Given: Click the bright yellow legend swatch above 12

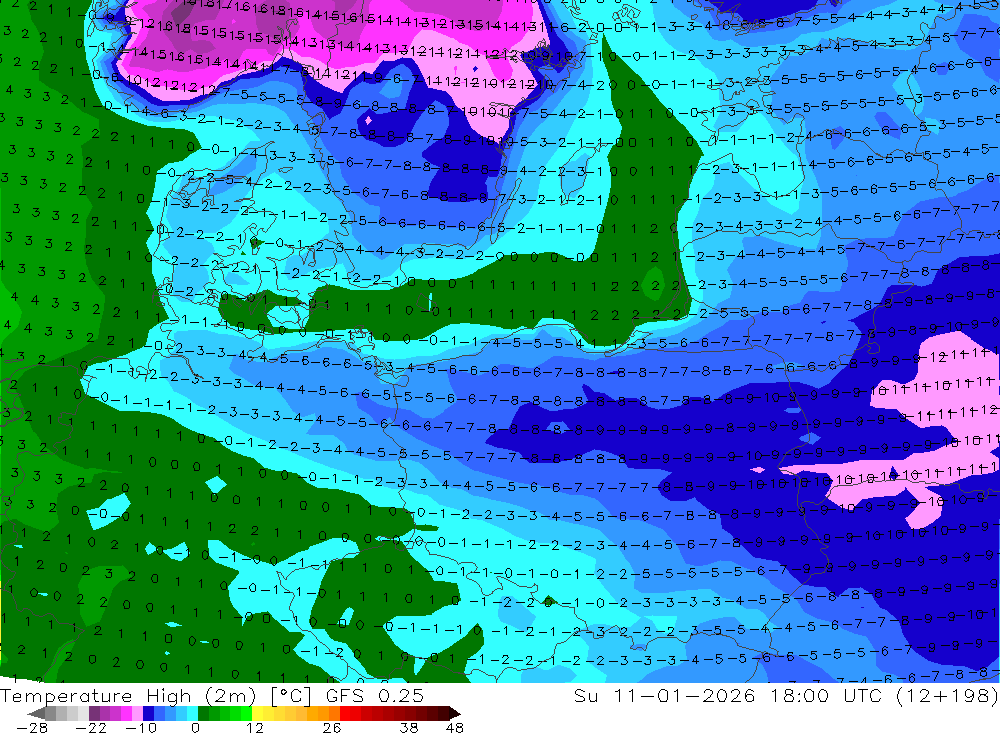Looking at the screenshot, I should click(258, 713).
